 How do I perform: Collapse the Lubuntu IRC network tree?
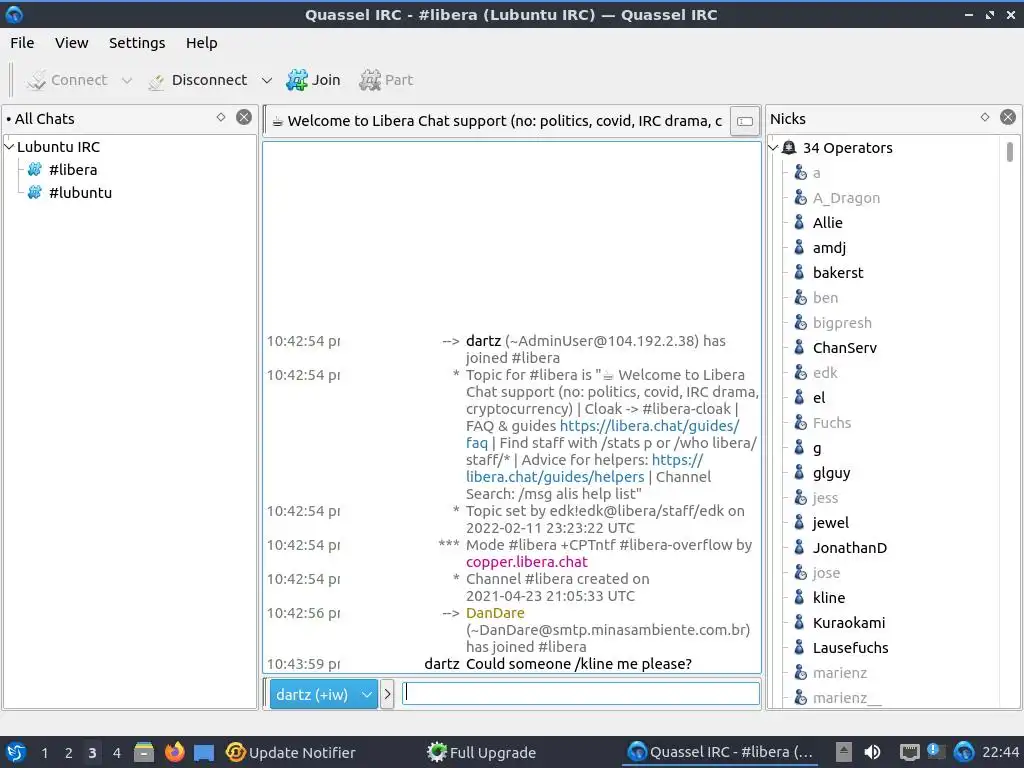click(x=9, y=147)
